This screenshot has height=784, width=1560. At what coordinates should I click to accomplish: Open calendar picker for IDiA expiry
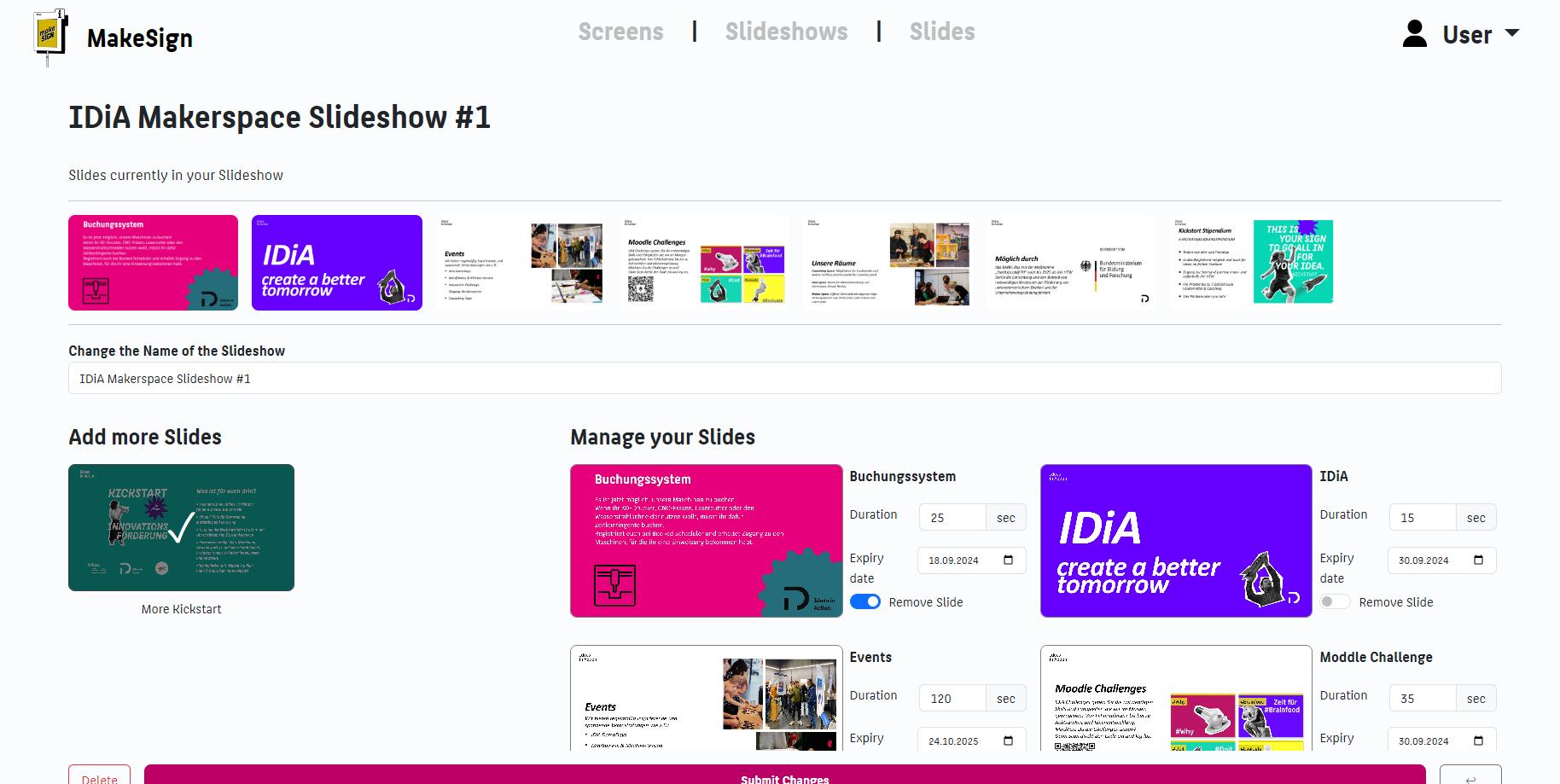[1479, 560]
